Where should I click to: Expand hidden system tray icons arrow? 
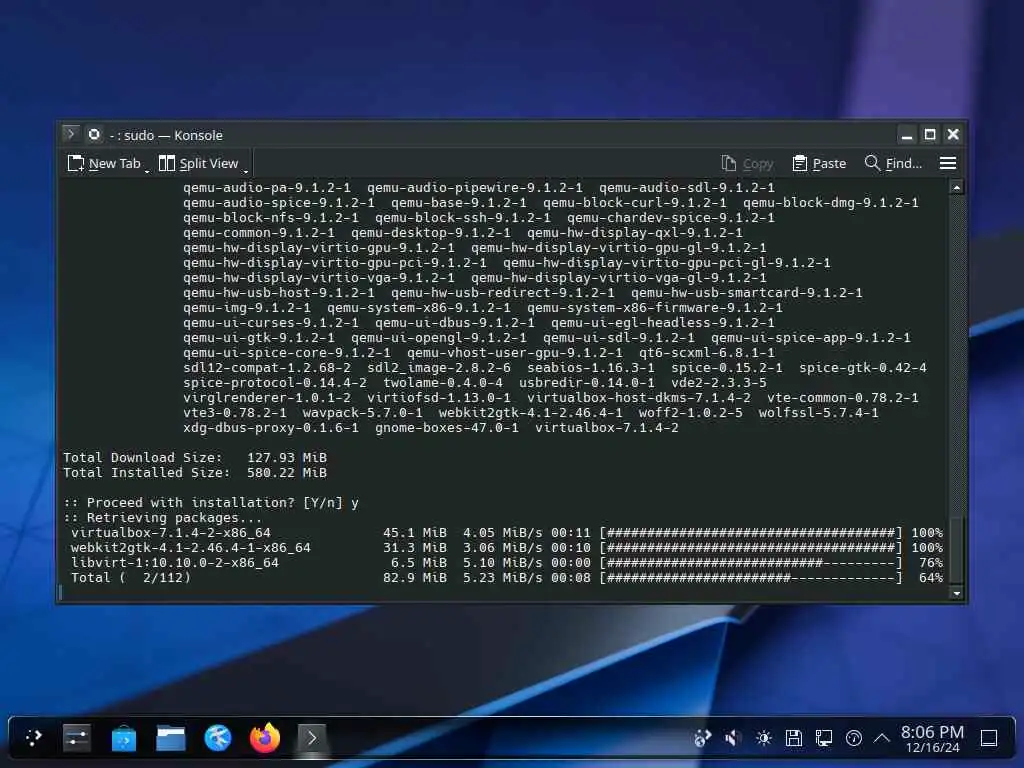pyautogui.click(x=882, y=738)
